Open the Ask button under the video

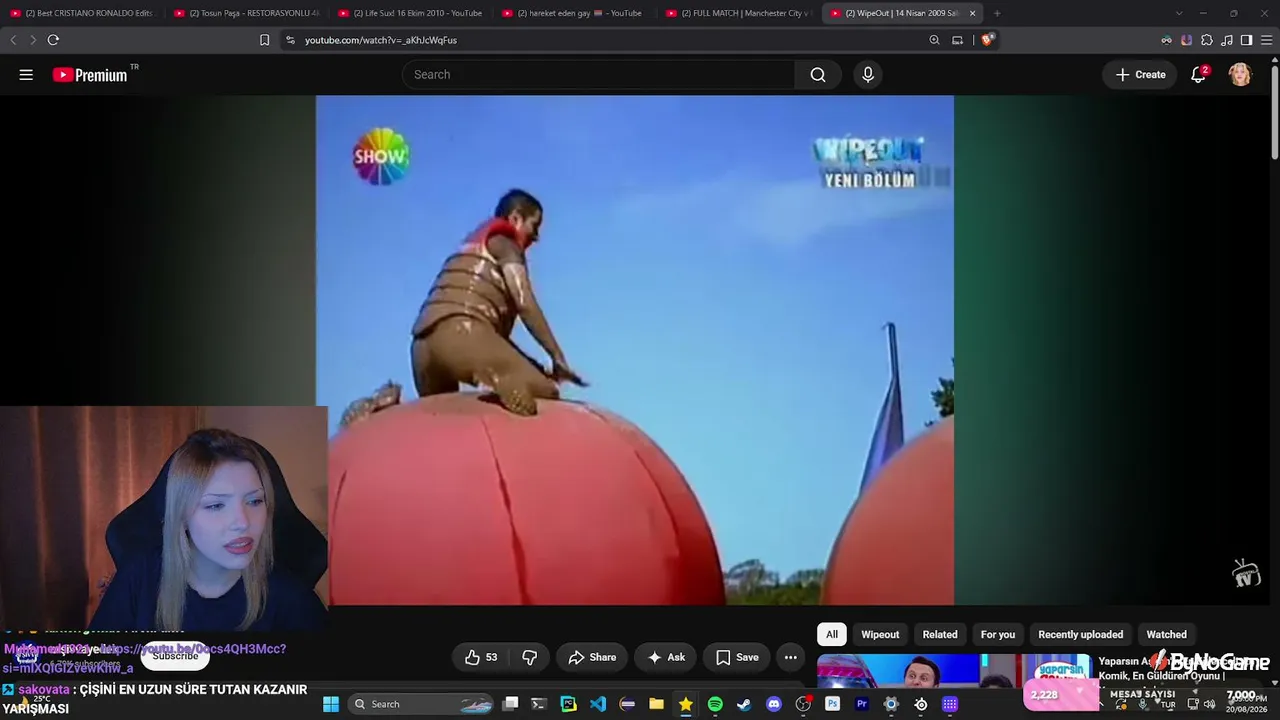click(x=666, y=657)
